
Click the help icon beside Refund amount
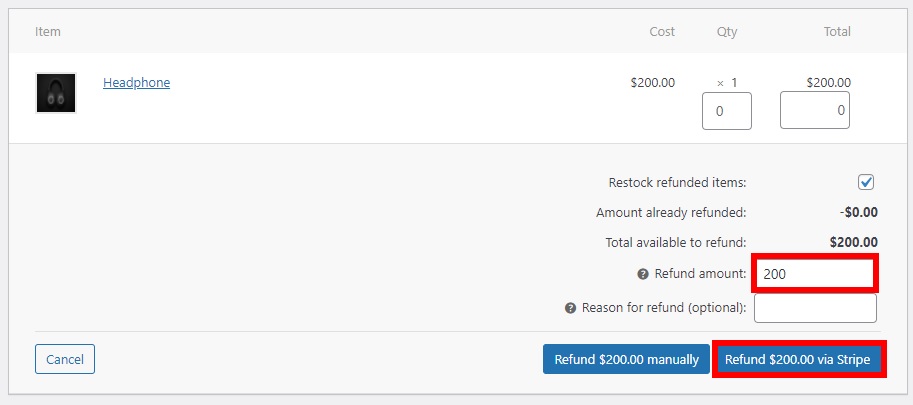click(x=643, y=274)
